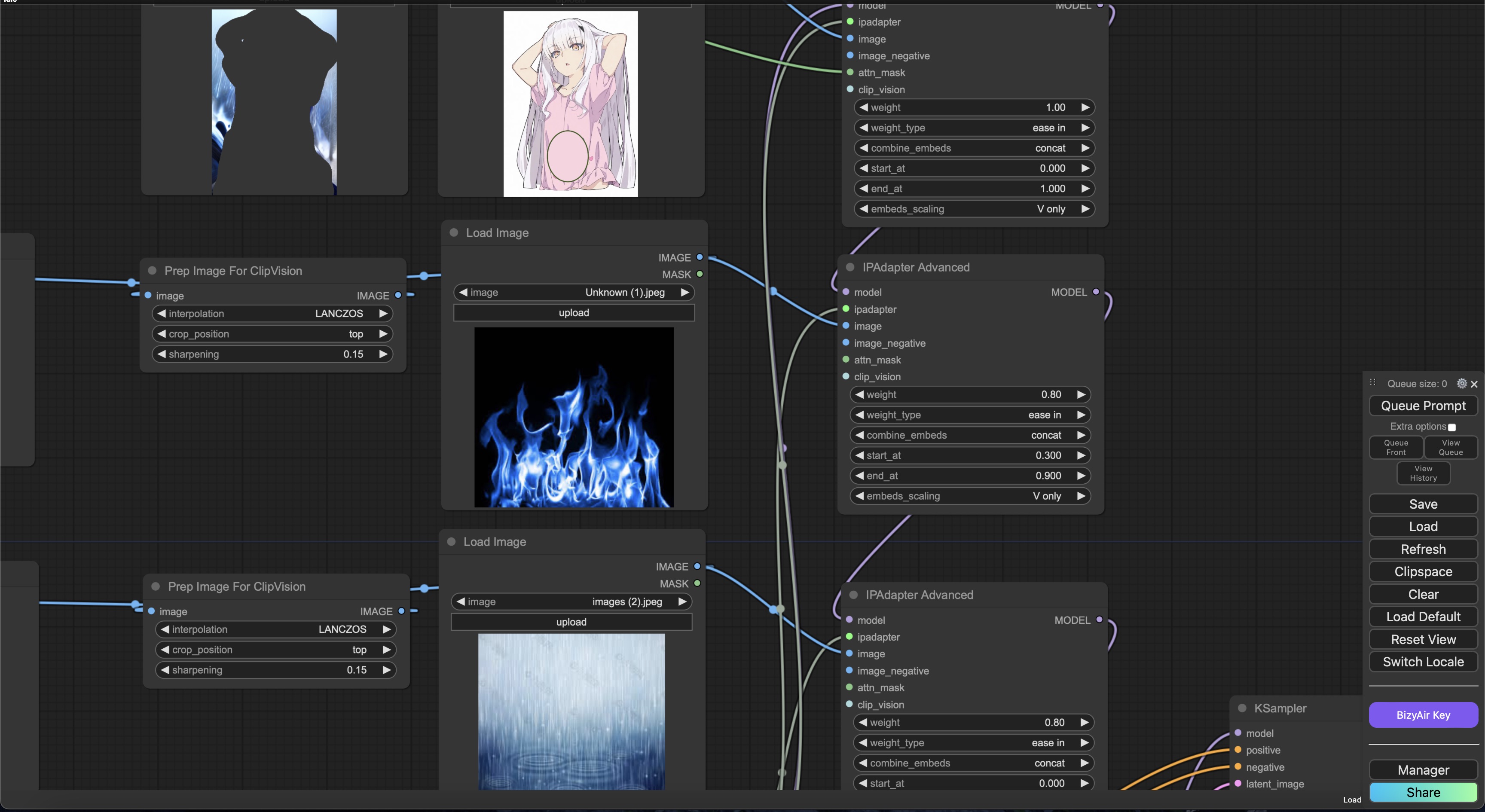Open image selector showing Unknown (1).jpeg

coord(574,292)
